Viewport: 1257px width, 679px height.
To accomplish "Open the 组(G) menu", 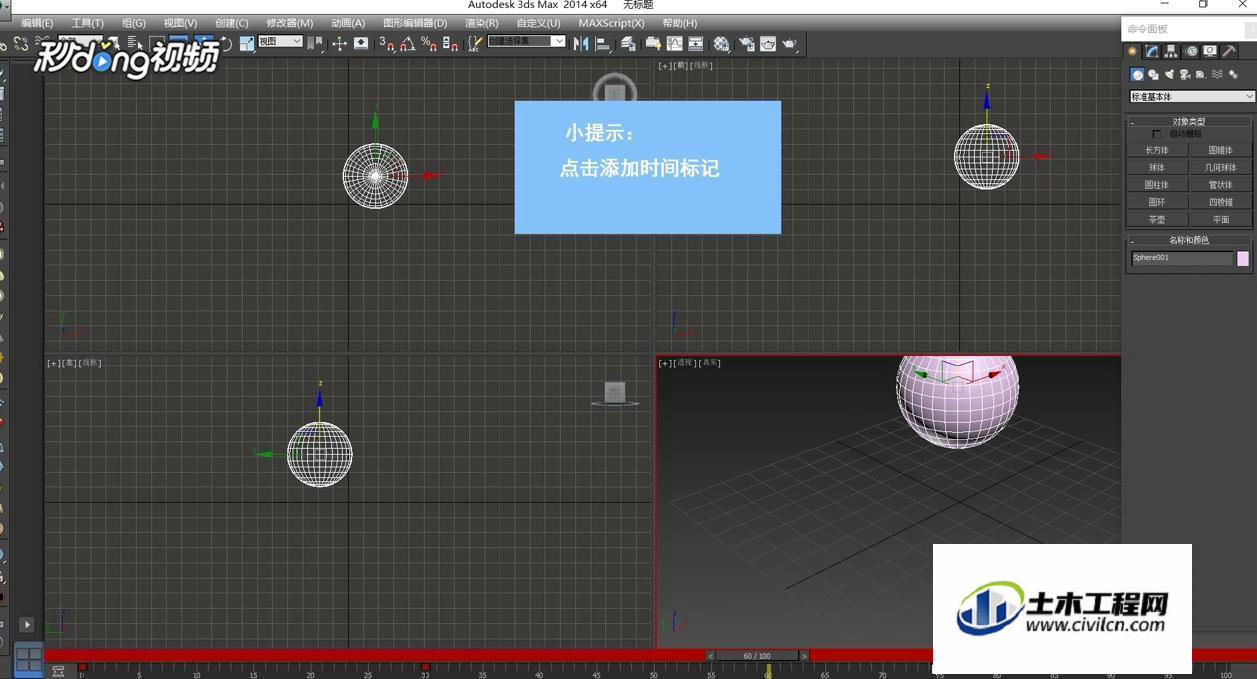I will point(133,23).
